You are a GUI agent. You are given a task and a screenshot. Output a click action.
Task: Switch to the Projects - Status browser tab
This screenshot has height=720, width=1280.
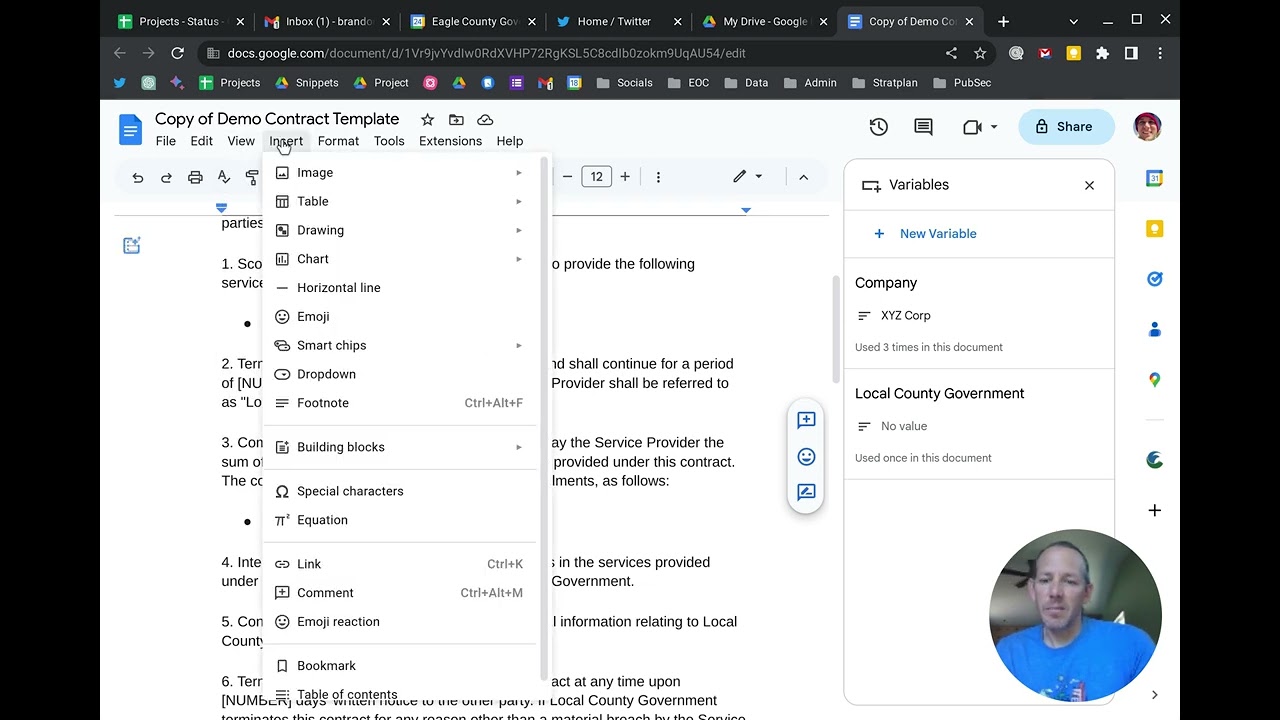click(180, 21)
